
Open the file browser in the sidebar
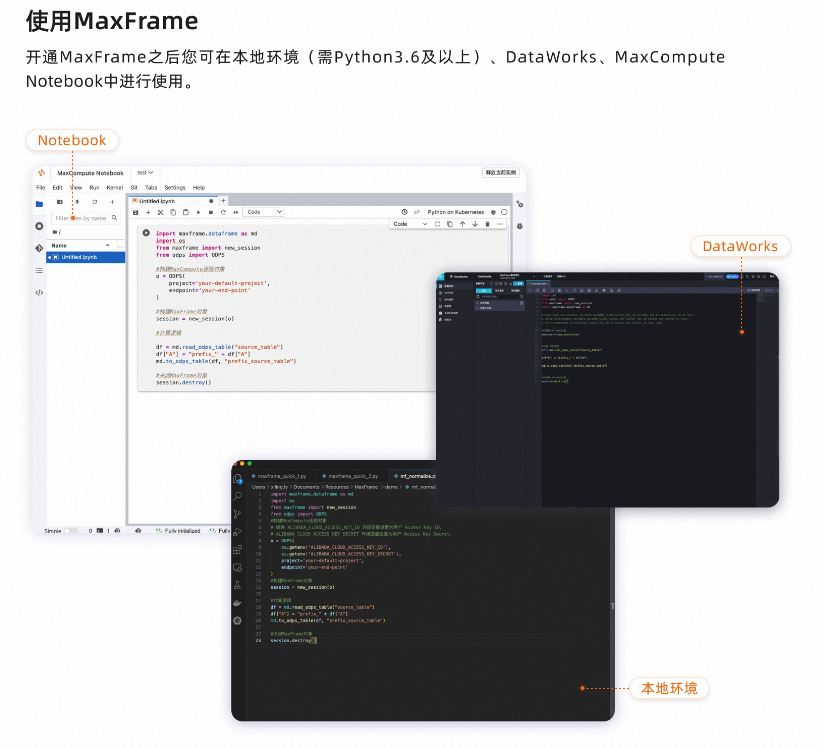[37, 202]
